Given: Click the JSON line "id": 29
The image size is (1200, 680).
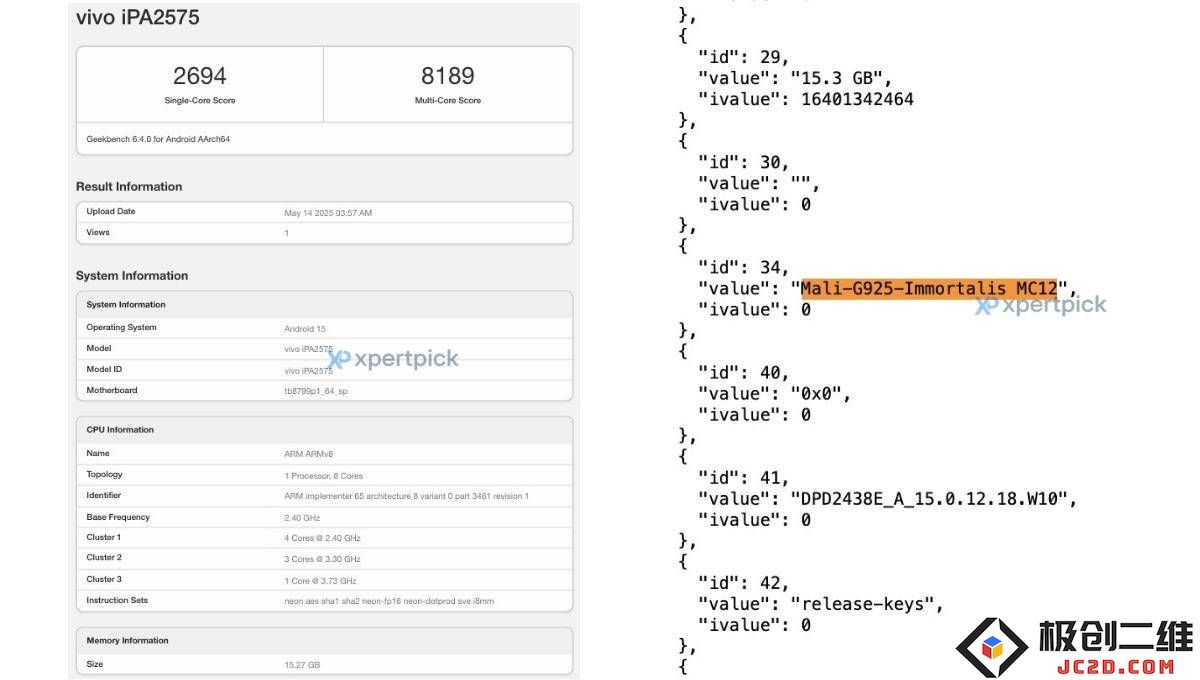Looking at the screenshot, I should click(744, 57).
